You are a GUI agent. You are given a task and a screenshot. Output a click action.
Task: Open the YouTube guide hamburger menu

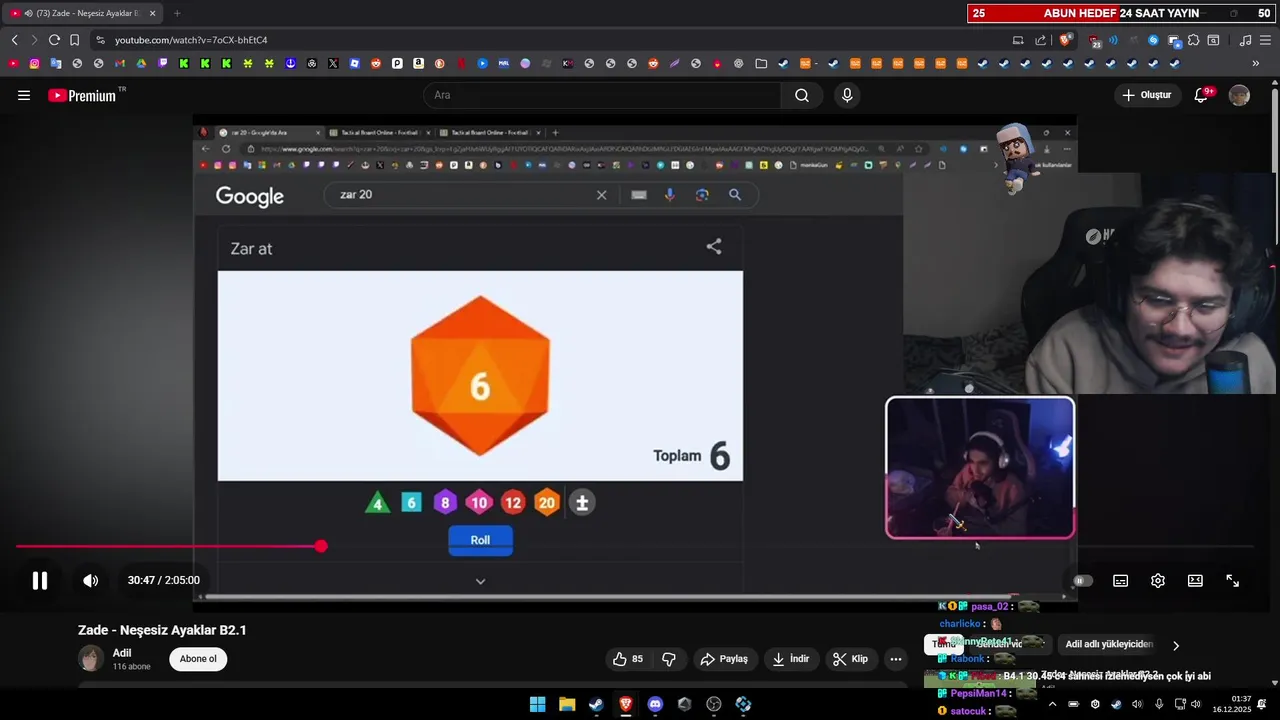(x=24, y=95)
